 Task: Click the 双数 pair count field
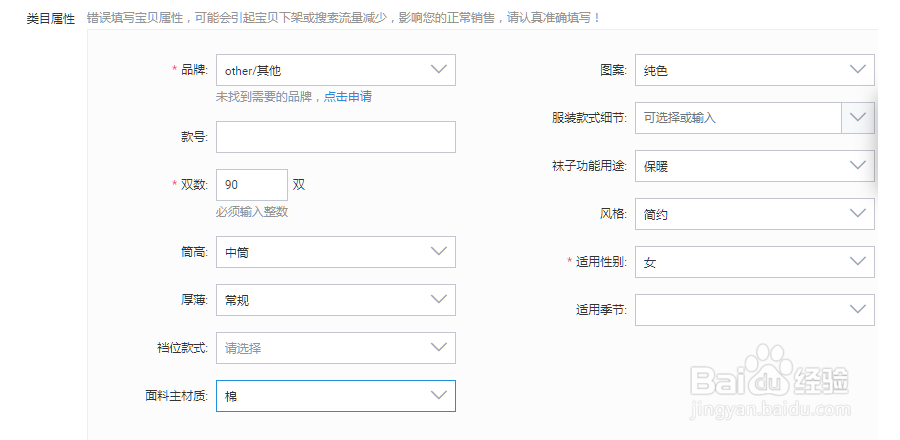pyautogui.click(x=251, y=185)
